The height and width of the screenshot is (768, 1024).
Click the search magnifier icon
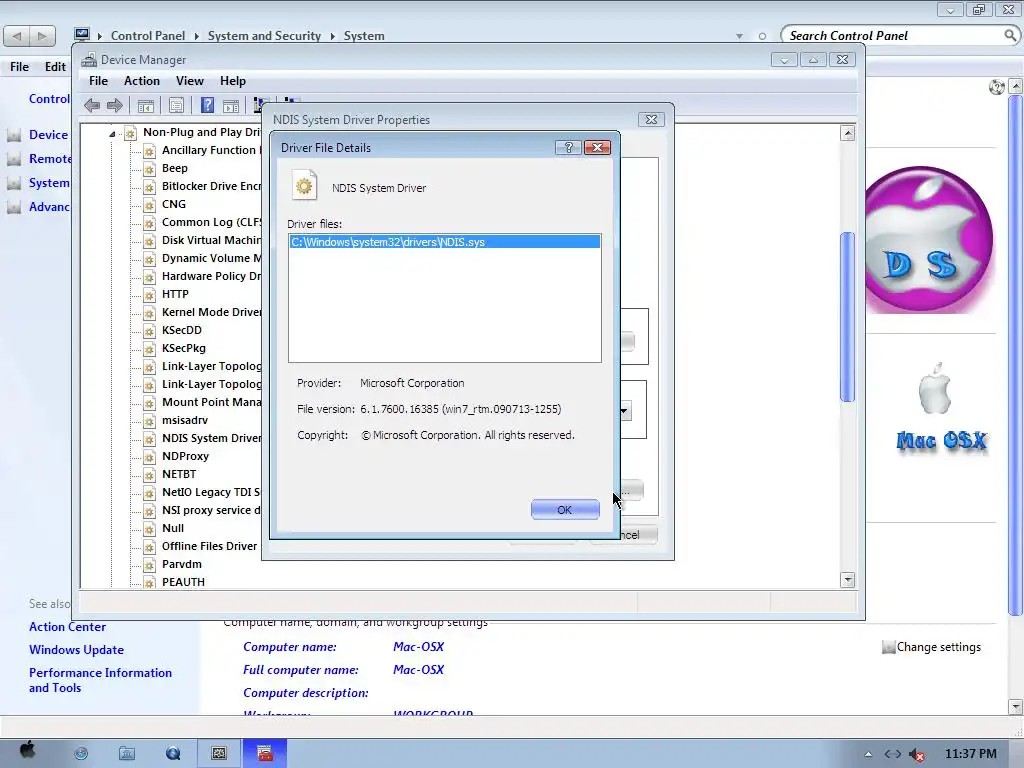pos(1010,35)
